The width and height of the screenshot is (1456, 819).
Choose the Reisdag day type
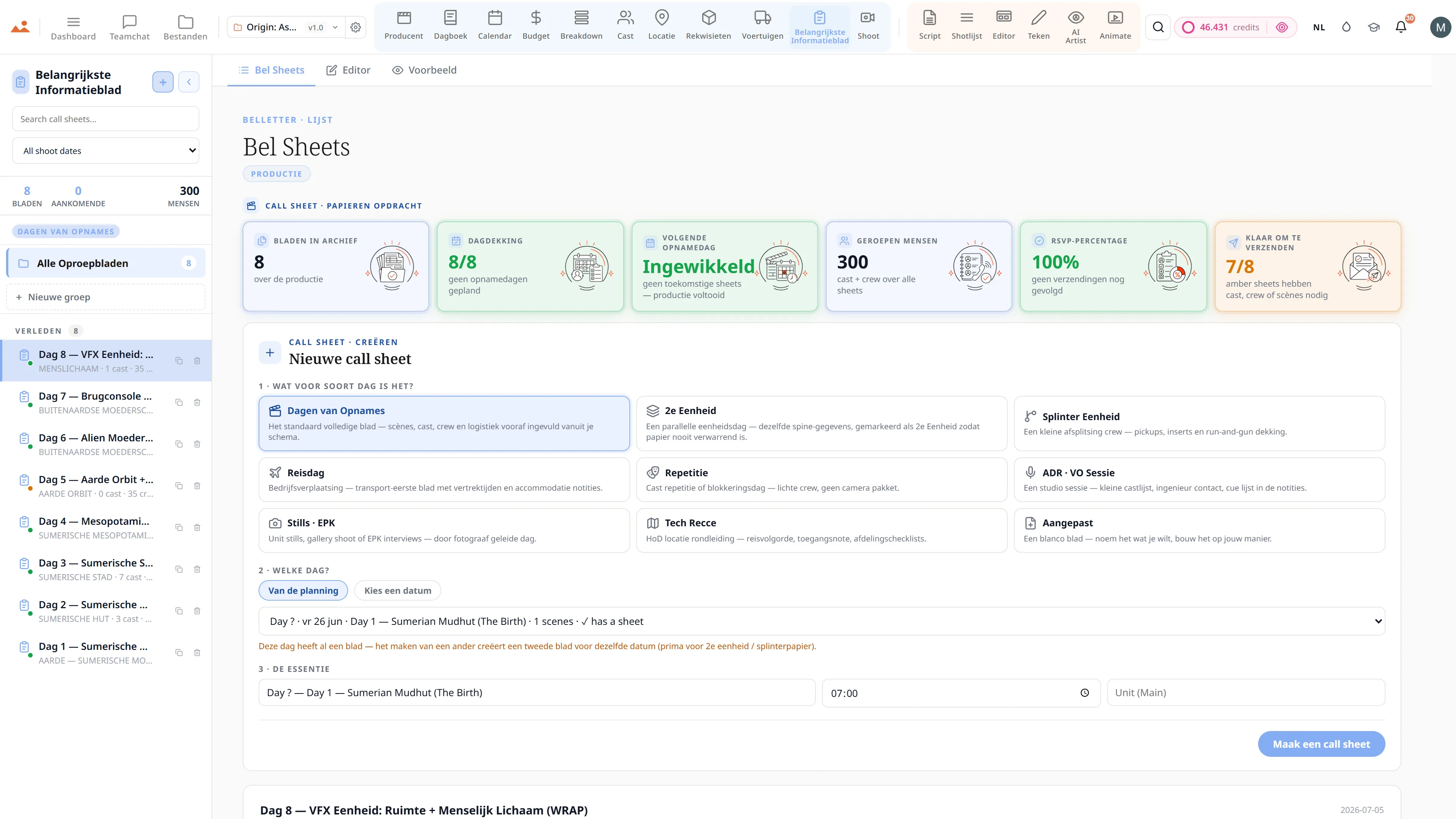444,479
